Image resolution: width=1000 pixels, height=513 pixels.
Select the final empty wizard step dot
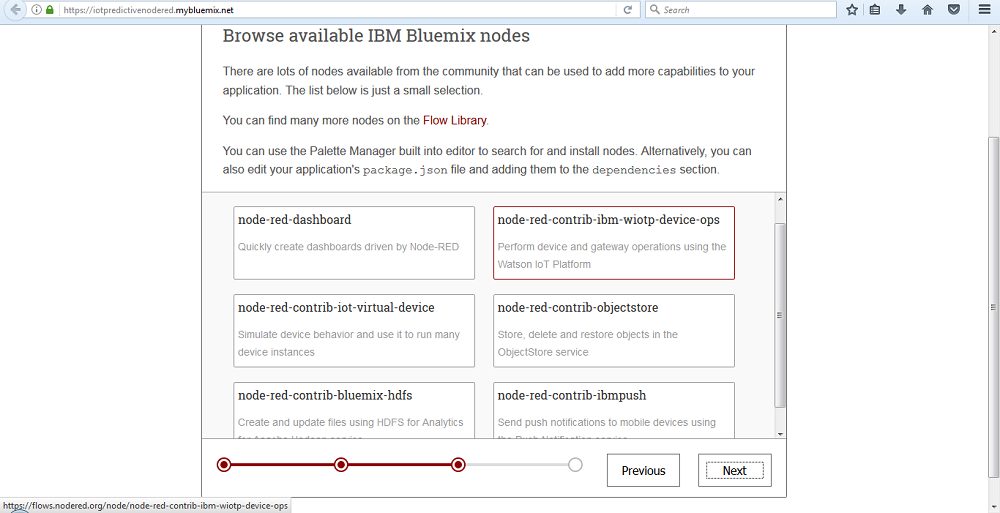(x=575, y=465)
